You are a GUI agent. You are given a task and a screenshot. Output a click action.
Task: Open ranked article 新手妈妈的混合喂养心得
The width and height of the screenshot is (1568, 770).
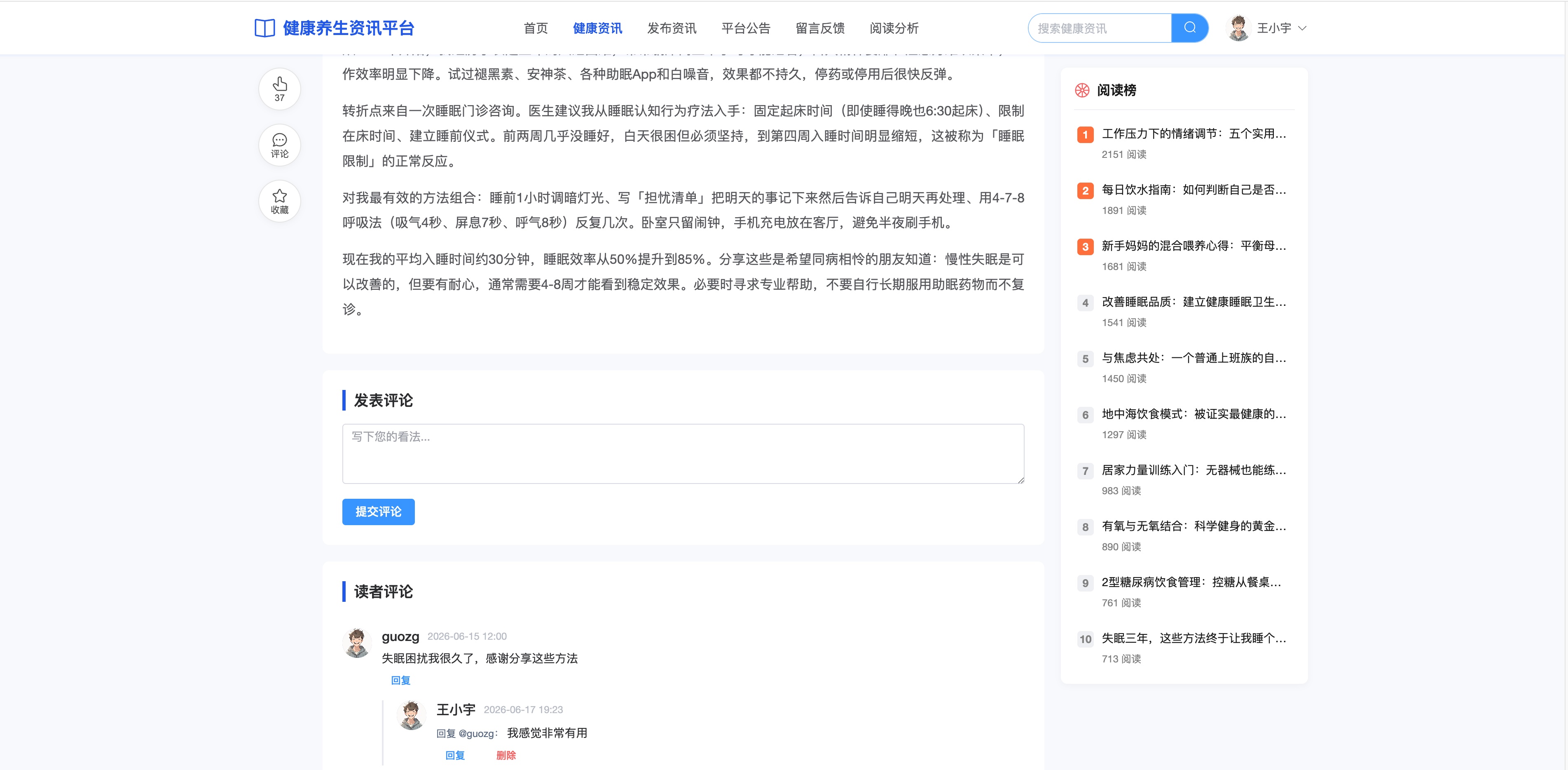click(x=1194, y=246)
